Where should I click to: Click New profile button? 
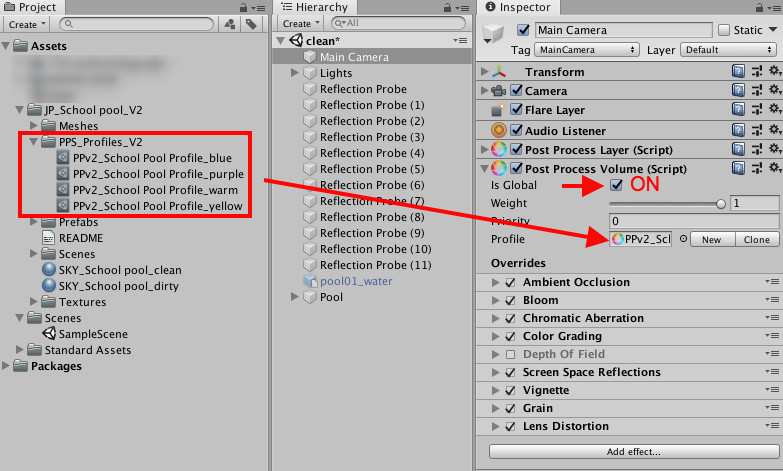click(x=712, y=239)
